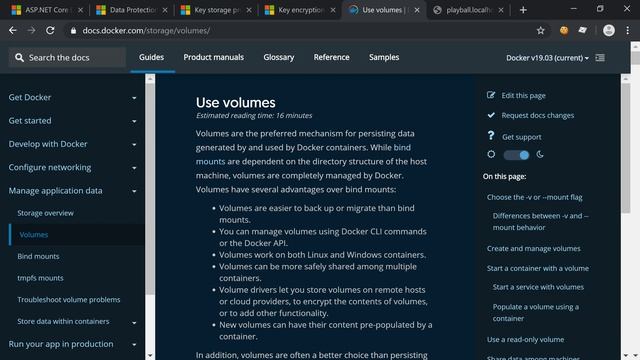The width and height of the screenshot is (640, 360).
Task: Click the question mark Get support icon
Action: [x=491, y=136]
